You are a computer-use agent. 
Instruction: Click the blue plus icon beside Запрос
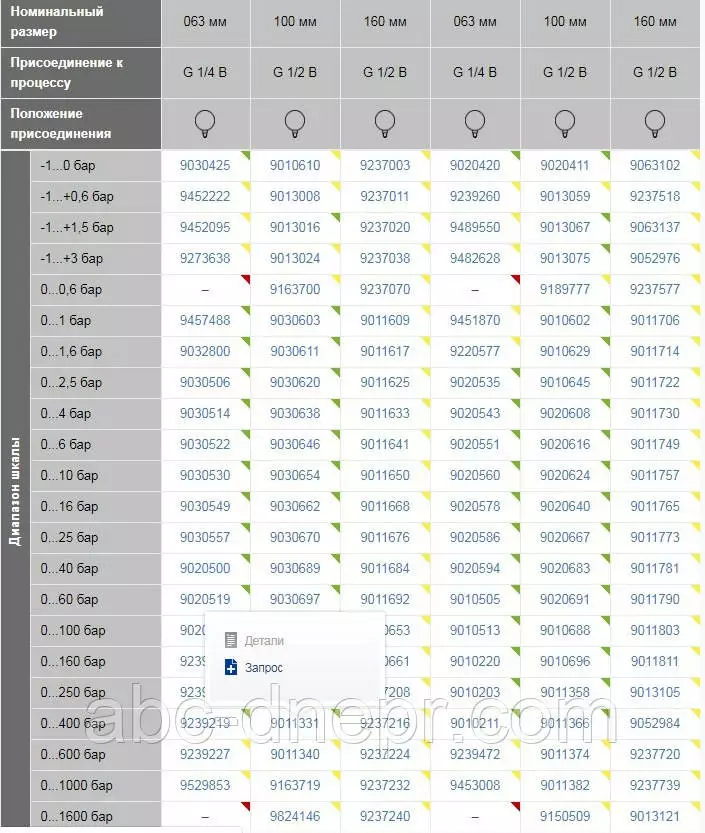pos(231,667)
